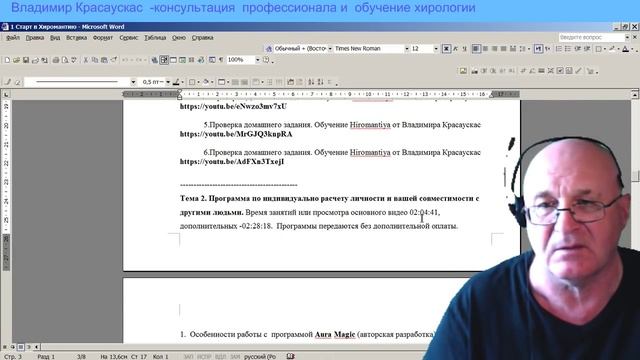Click the Insert Picture icon in picture toolbar
Screen dimensions: 640x360
pos(463,71)
